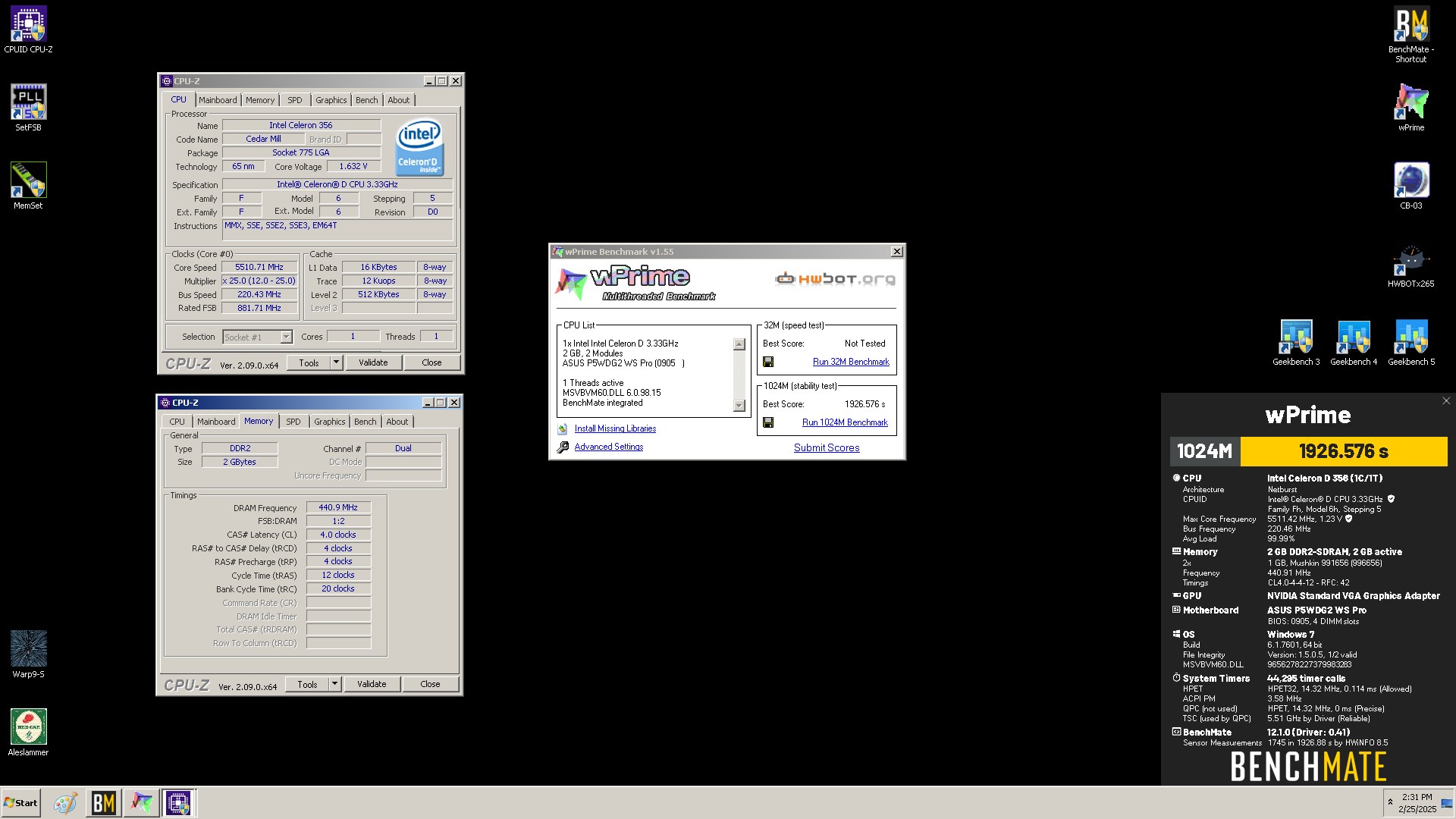
Task: Click the Show Desktop tray icon
Action: tap(1447, 803)
